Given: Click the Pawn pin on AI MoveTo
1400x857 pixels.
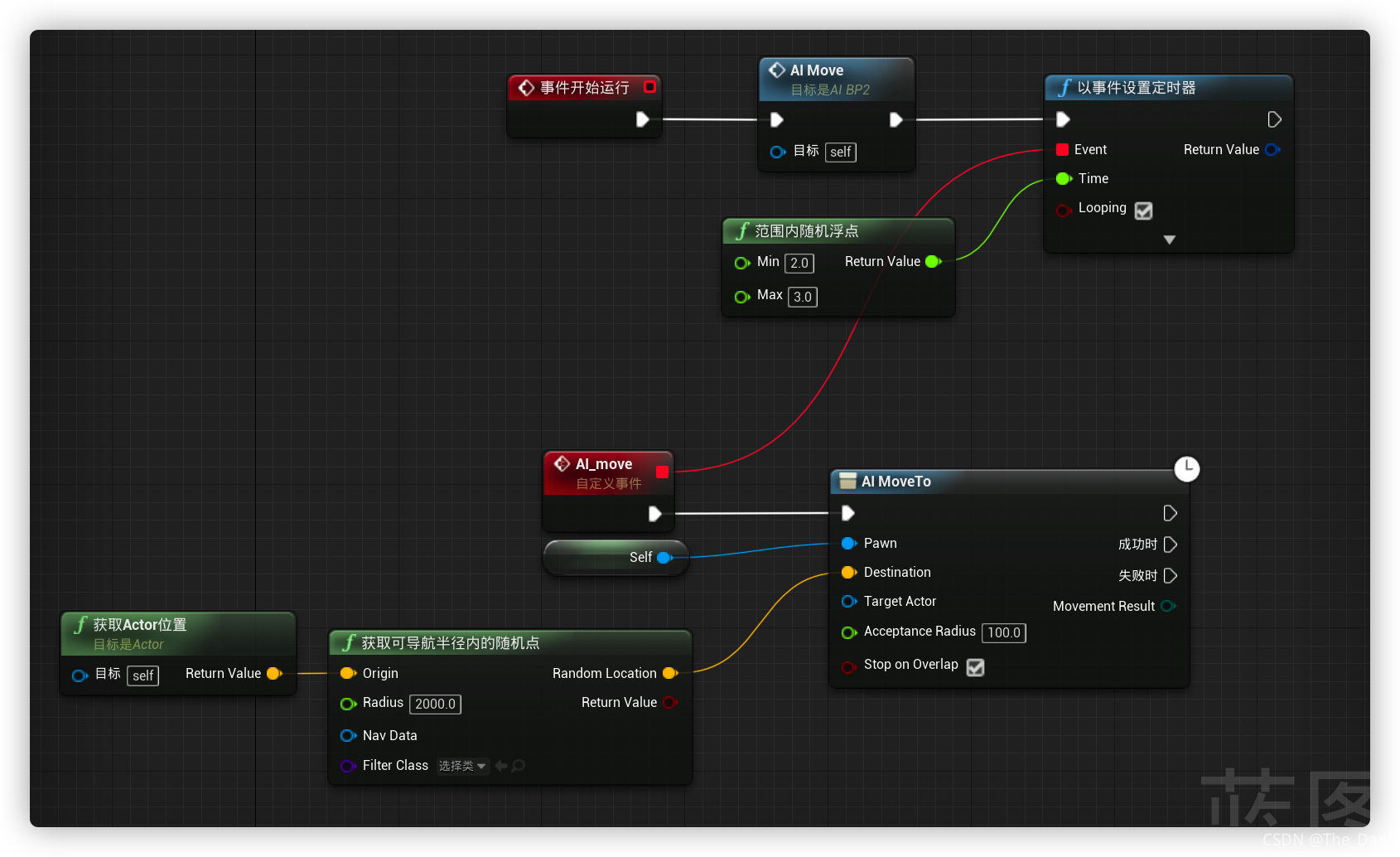Looking at the screenshot, I should tap(849, 543).
